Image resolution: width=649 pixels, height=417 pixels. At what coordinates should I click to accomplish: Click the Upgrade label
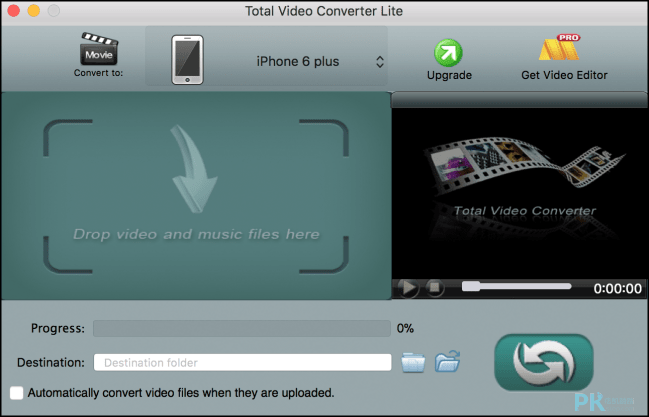coord(449,75)
